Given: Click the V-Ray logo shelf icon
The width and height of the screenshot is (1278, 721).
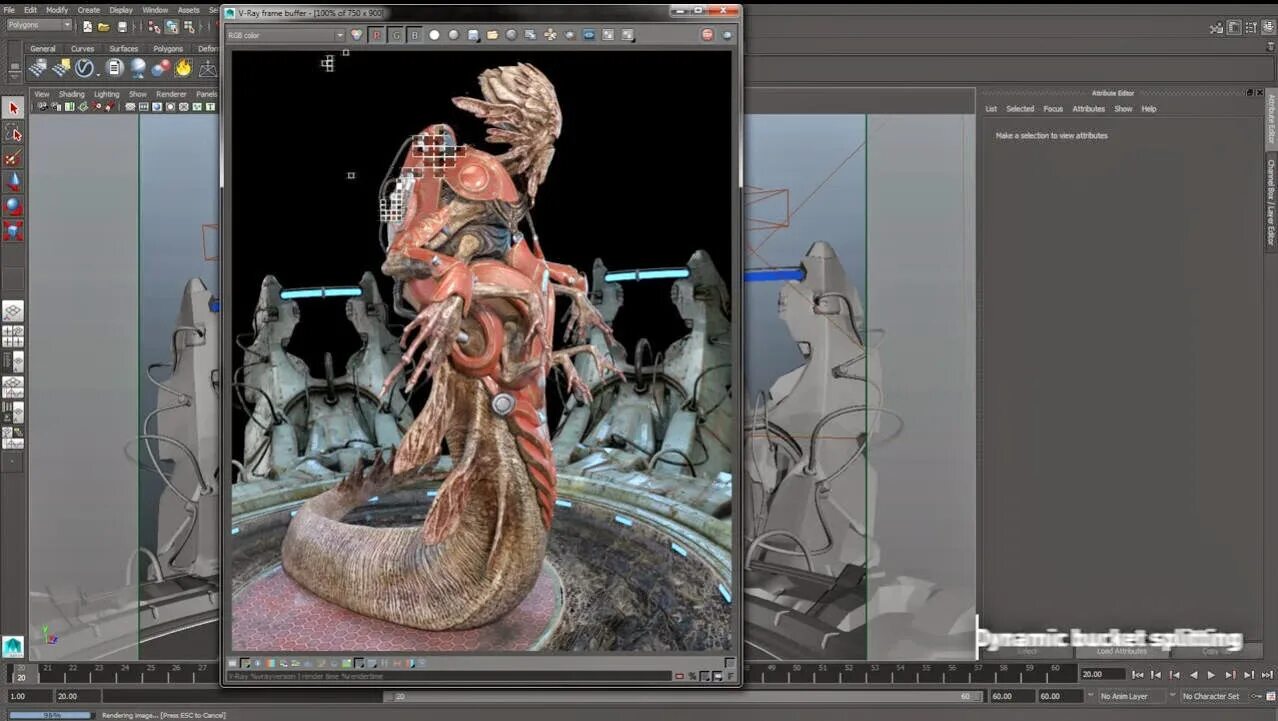Looking at the screenshot, I should [x=85, y=68].
